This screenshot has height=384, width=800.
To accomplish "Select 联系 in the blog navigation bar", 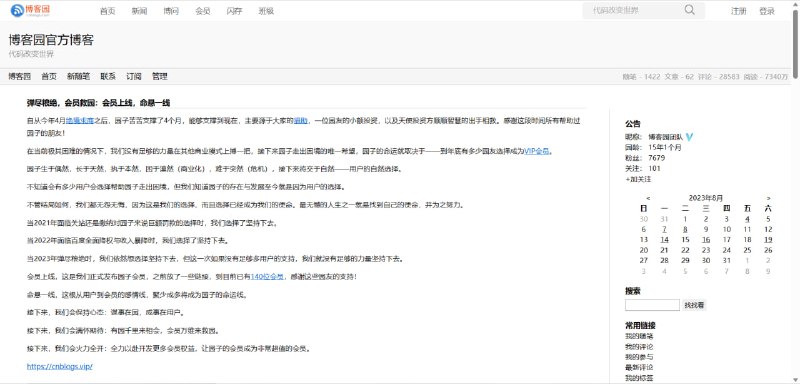I will [108, 76].
